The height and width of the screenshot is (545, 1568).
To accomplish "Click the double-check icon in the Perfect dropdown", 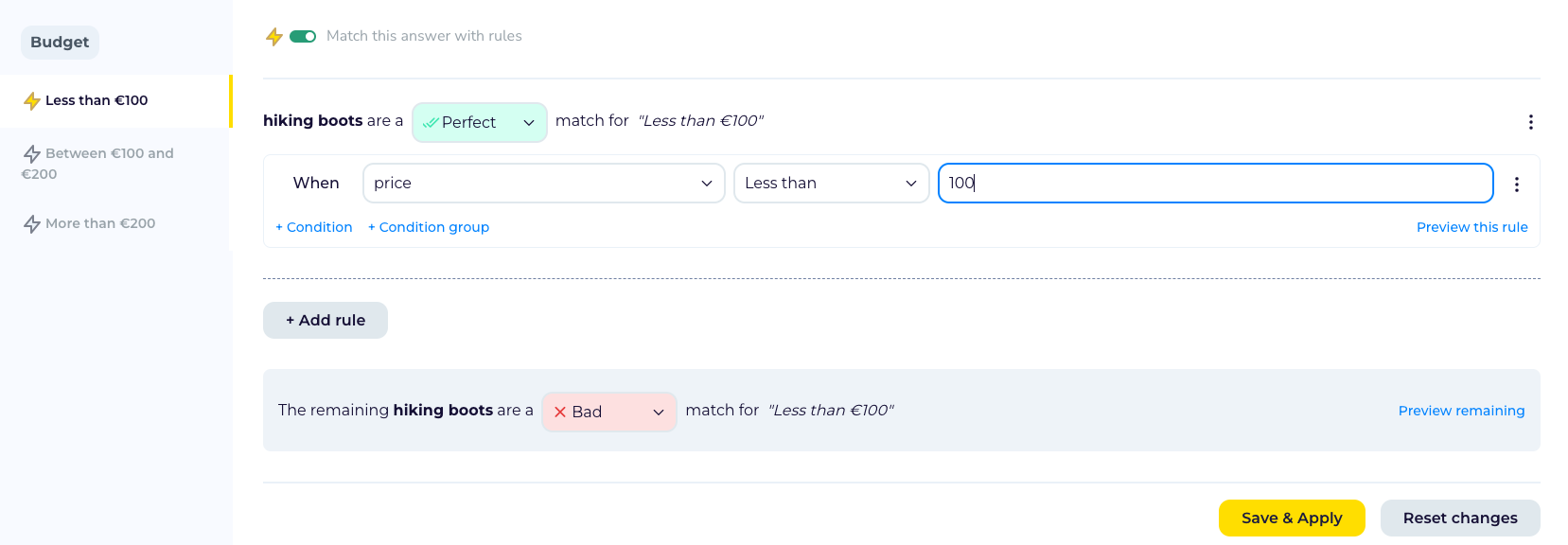I will pyautogui.click(x=431, y=123).
